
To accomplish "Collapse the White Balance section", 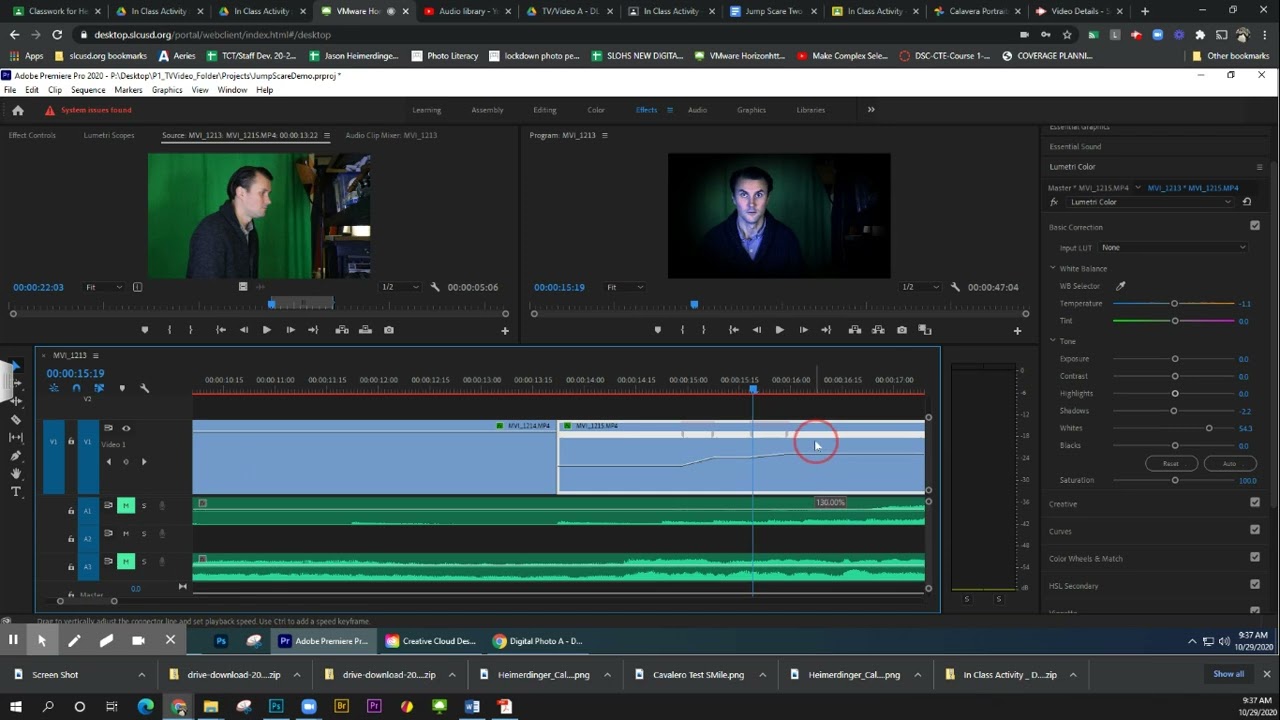I will pos(1053,268).
